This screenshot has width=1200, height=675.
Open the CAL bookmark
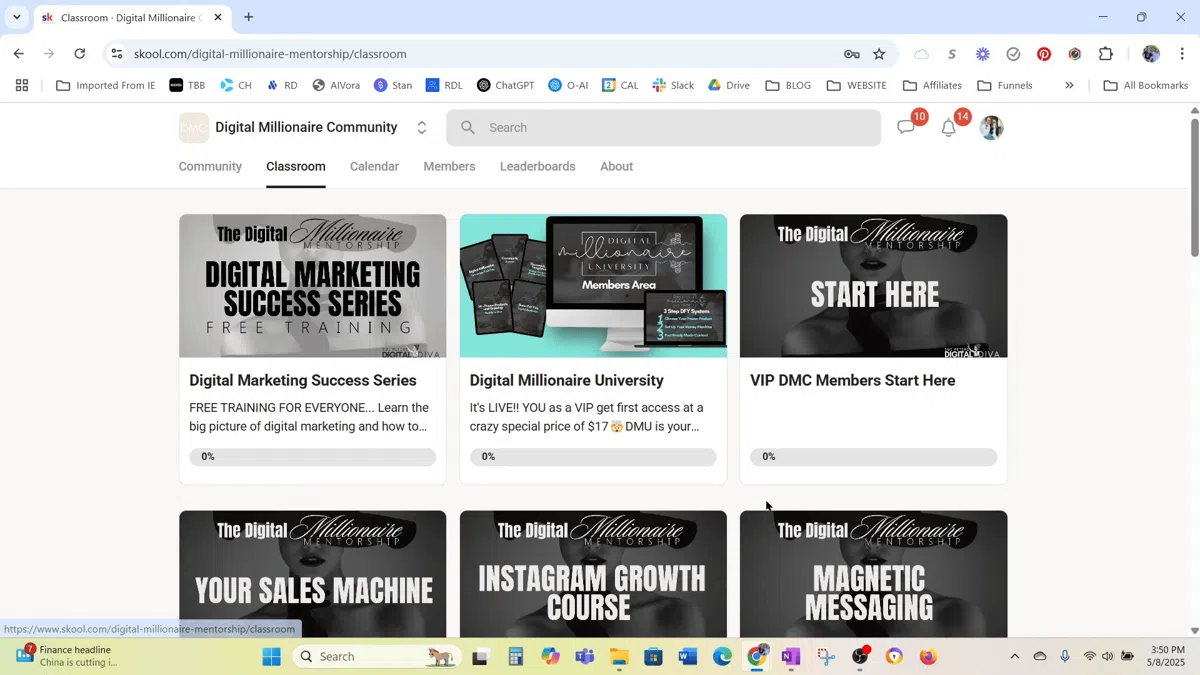(620, 85)
